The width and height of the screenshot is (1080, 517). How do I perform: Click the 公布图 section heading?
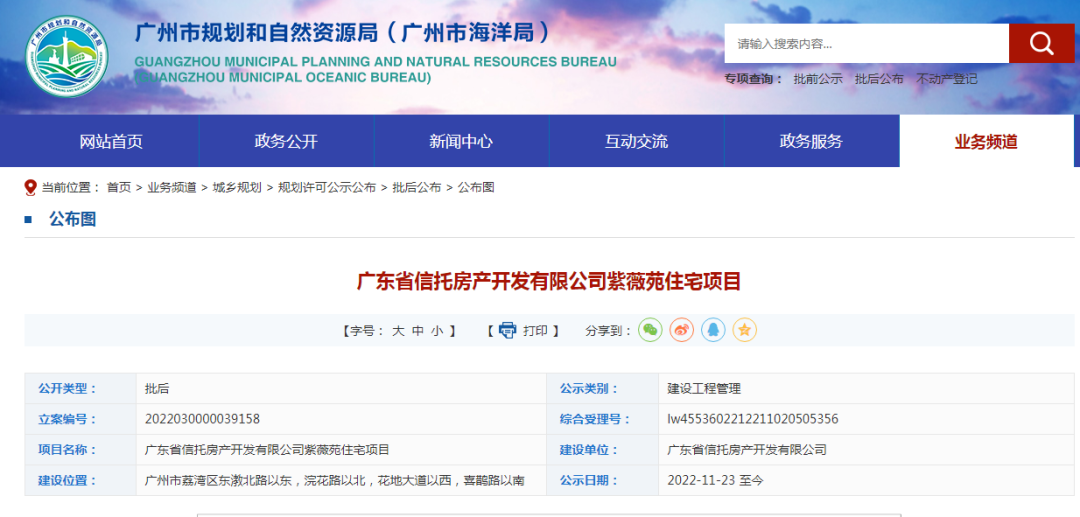pos(72,220)
